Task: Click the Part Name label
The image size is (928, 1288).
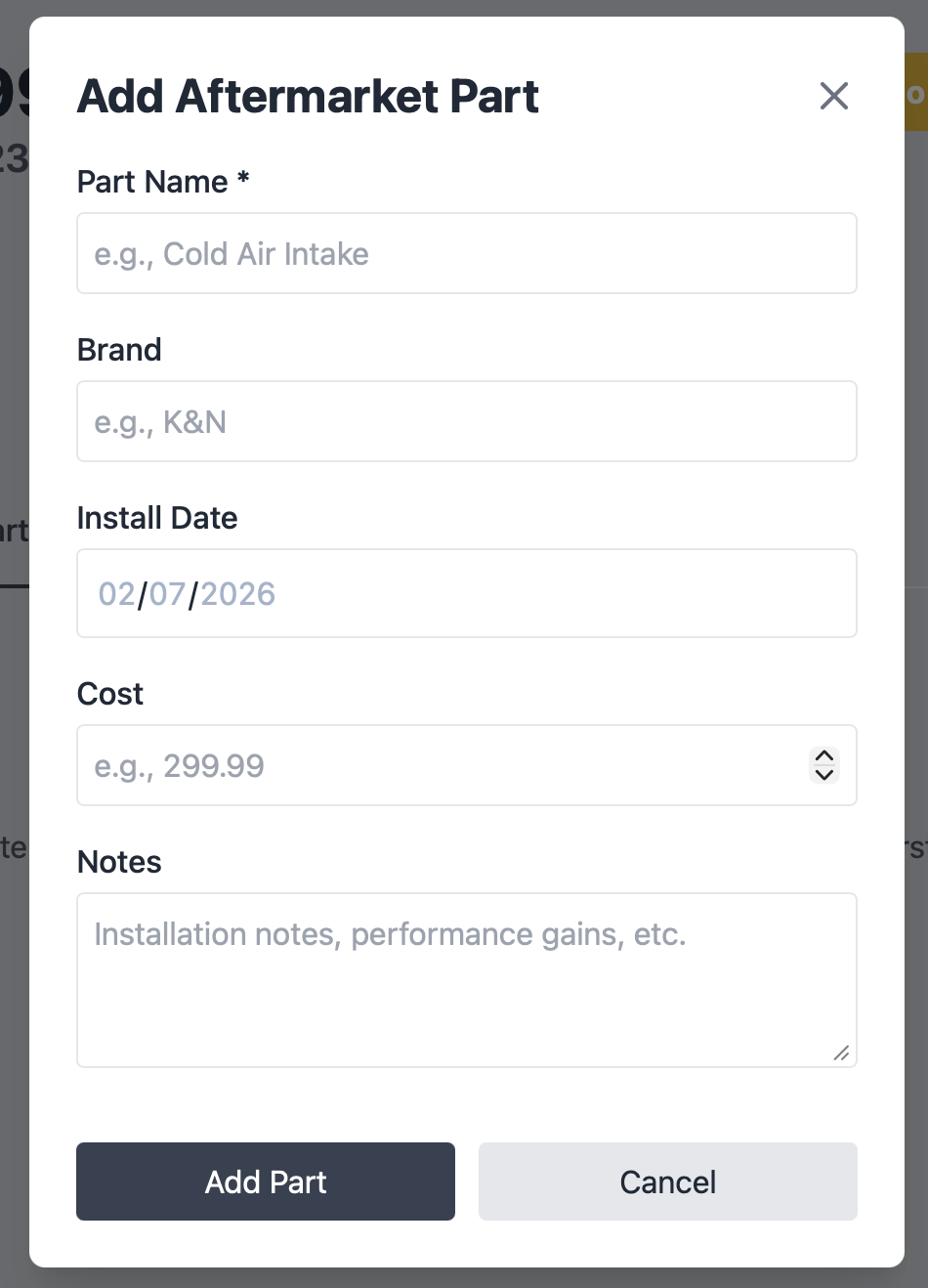Action: pos(161,182)
